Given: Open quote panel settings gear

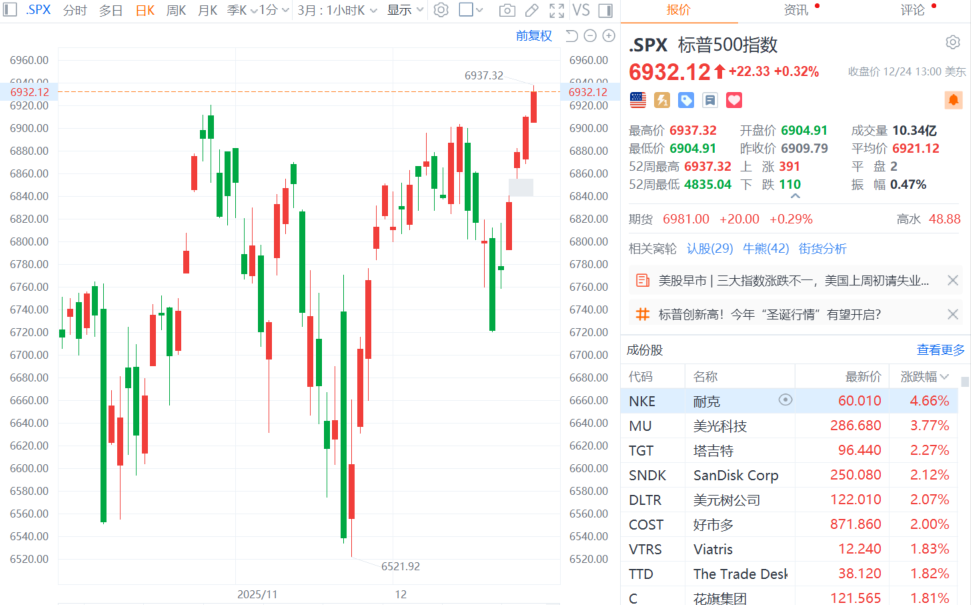Looking at the screenshot, I should click(952, 42).
